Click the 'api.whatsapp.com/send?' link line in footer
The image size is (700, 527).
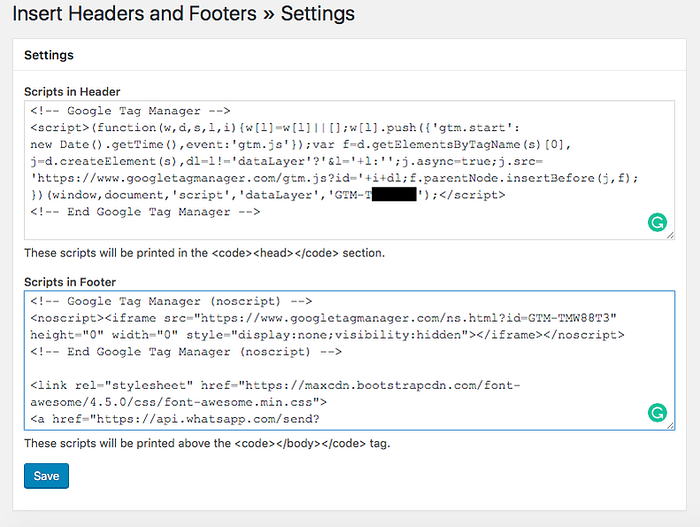[175, 419]
